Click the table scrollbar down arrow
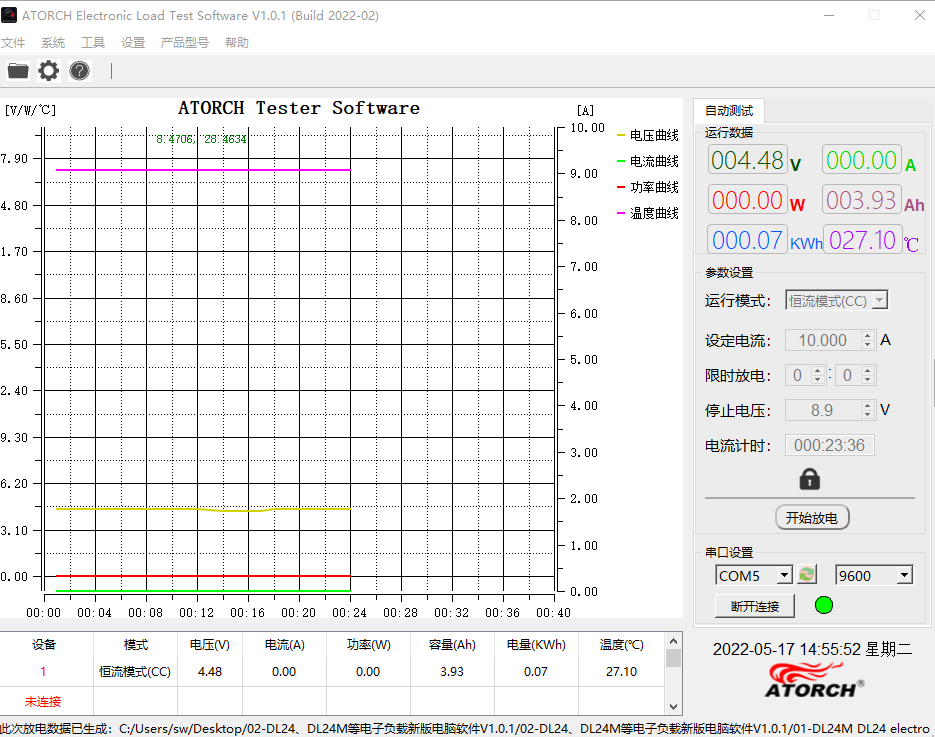The width and height of the screenshot is (935, 737). click(673, 707)
